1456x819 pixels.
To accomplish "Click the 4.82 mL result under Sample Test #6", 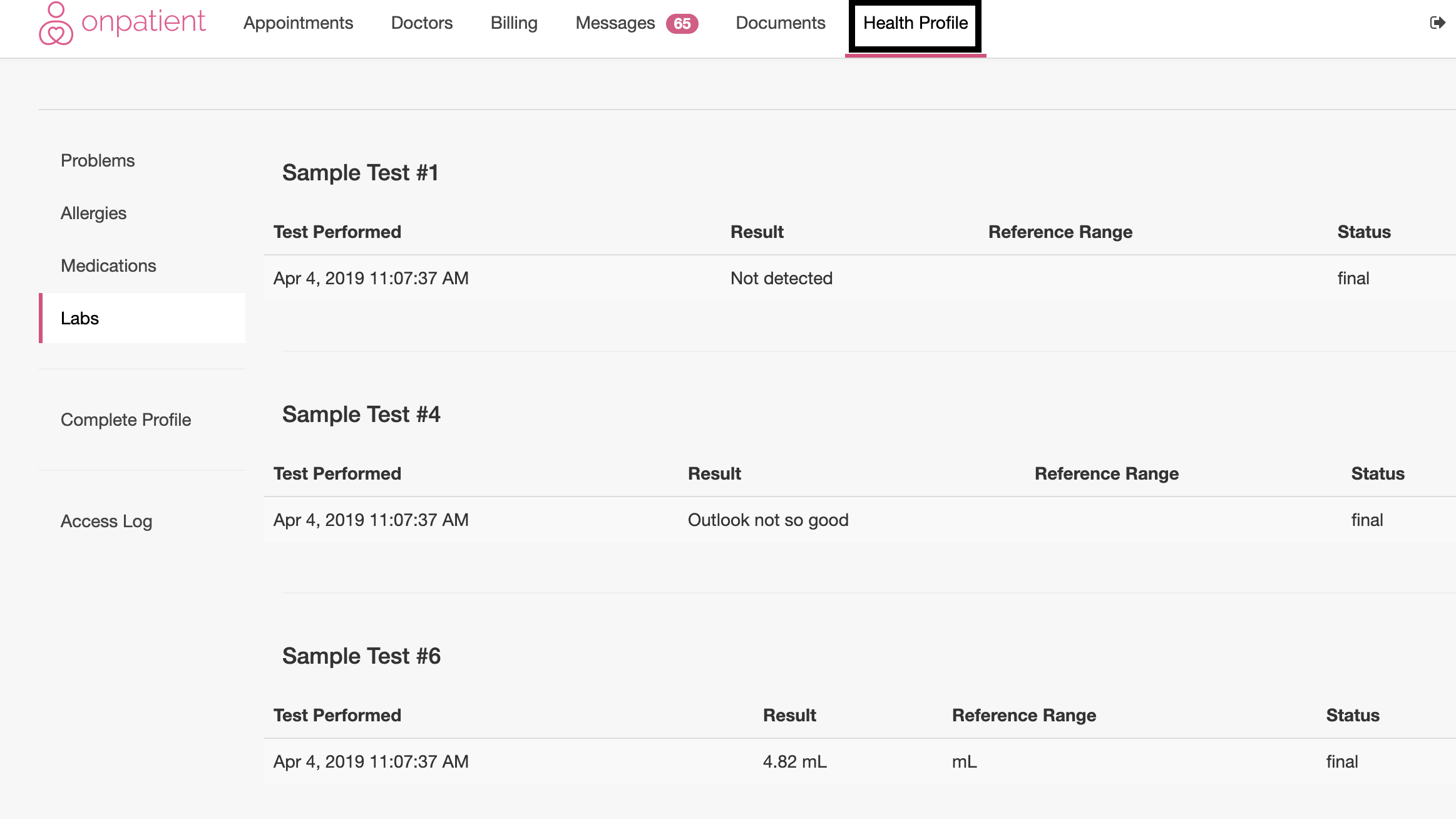I will point(794,761).
